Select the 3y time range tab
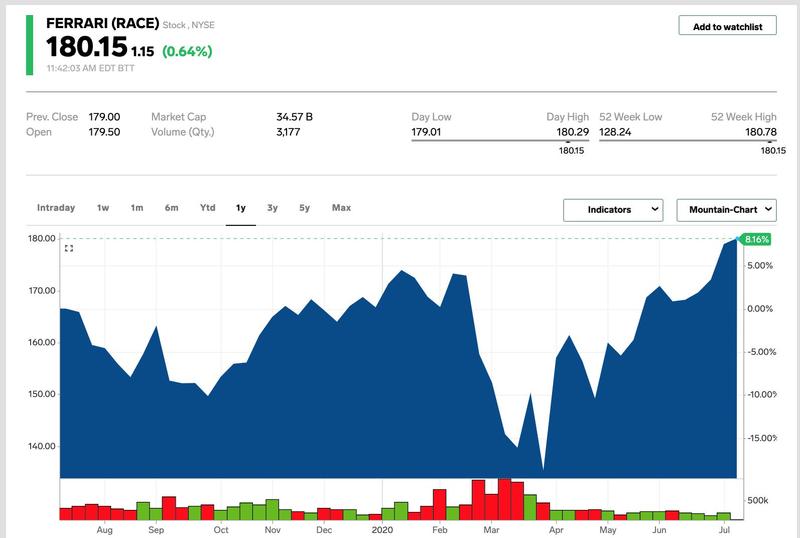Screen dimensions: 800x538 (x=272, y=208)
